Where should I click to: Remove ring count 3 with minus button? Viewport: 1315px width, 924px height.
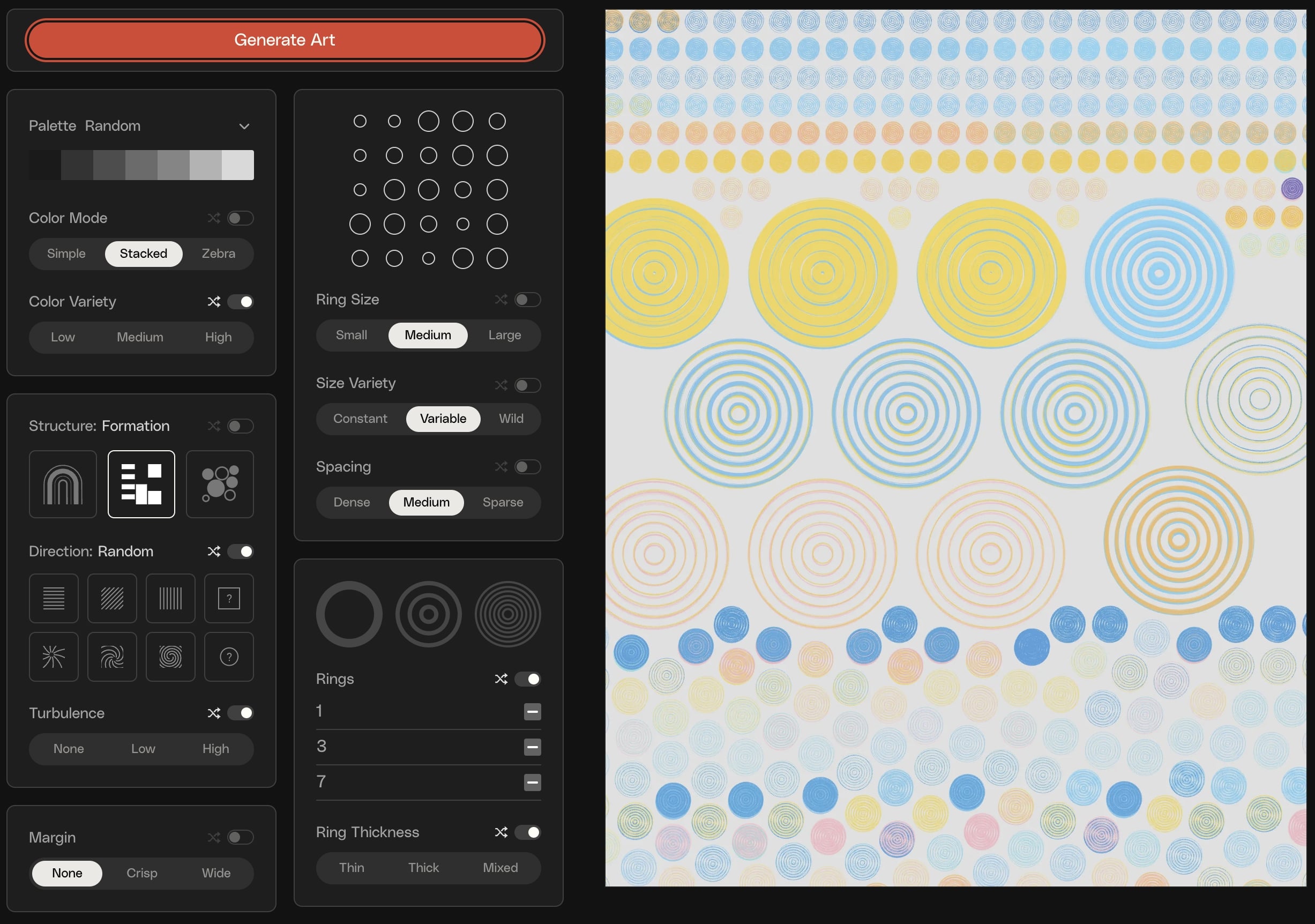pyautogui.click(x=533, y=747)
